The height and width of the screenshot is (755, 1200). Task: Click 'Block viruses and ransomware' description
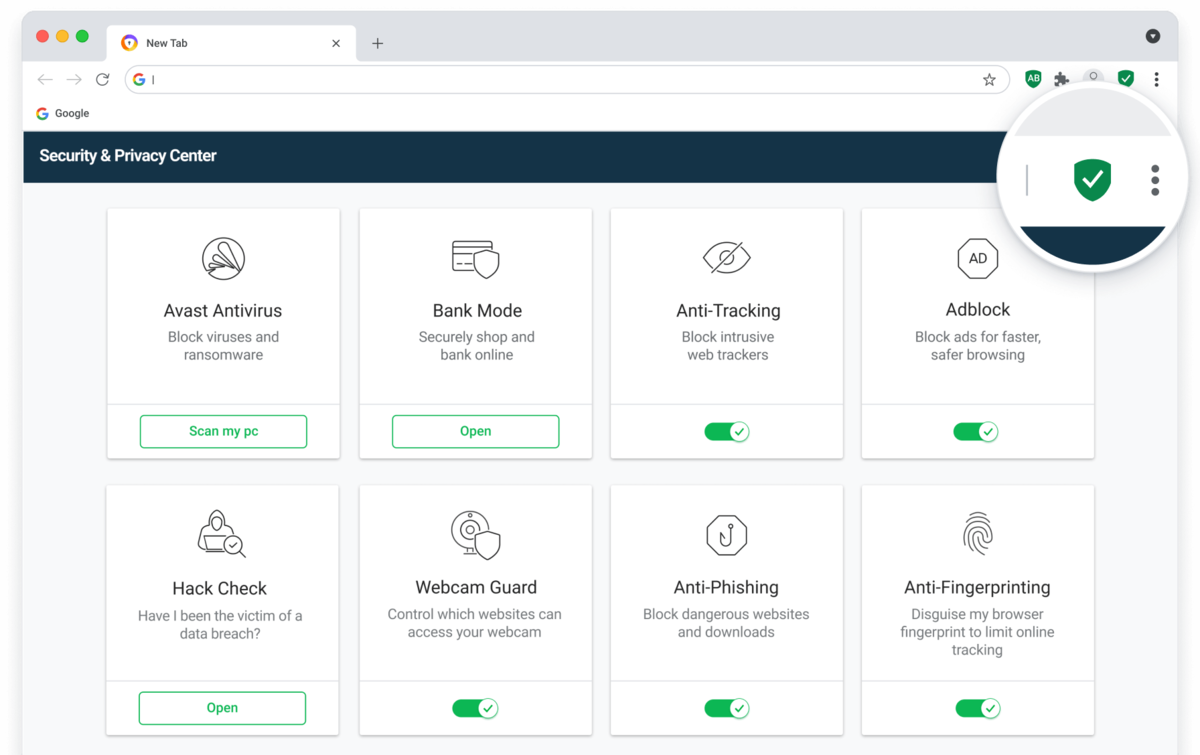(223, 346)
